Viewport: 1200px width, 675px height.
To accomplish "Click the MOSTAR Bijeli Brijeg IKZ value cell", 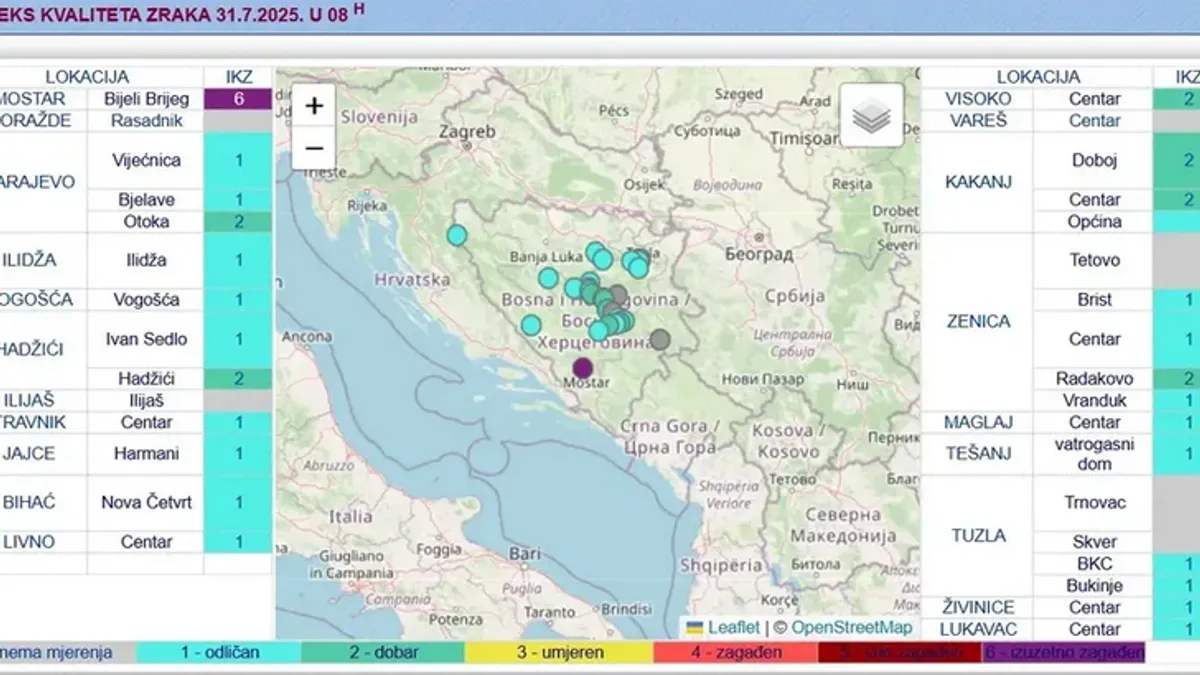I will [235, 99].
